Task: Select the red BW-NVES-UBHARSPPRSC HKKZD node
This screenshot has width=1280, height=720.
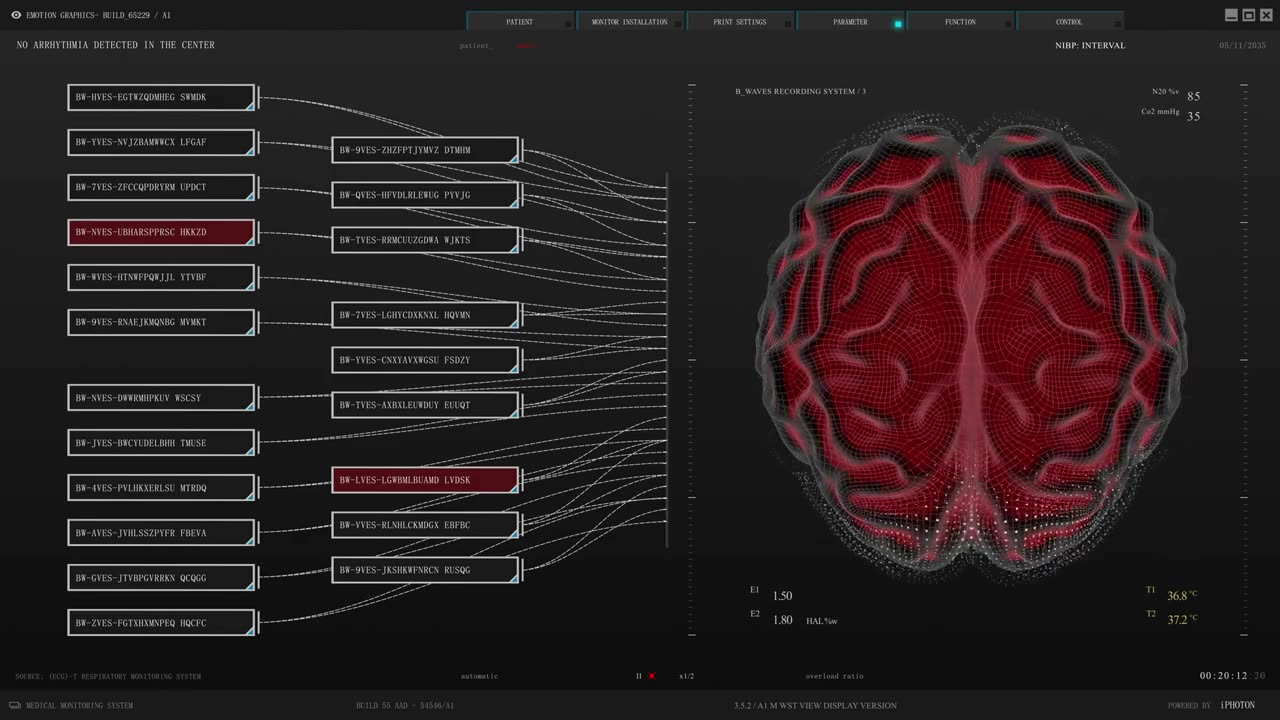Action: (x=162, y=232)
